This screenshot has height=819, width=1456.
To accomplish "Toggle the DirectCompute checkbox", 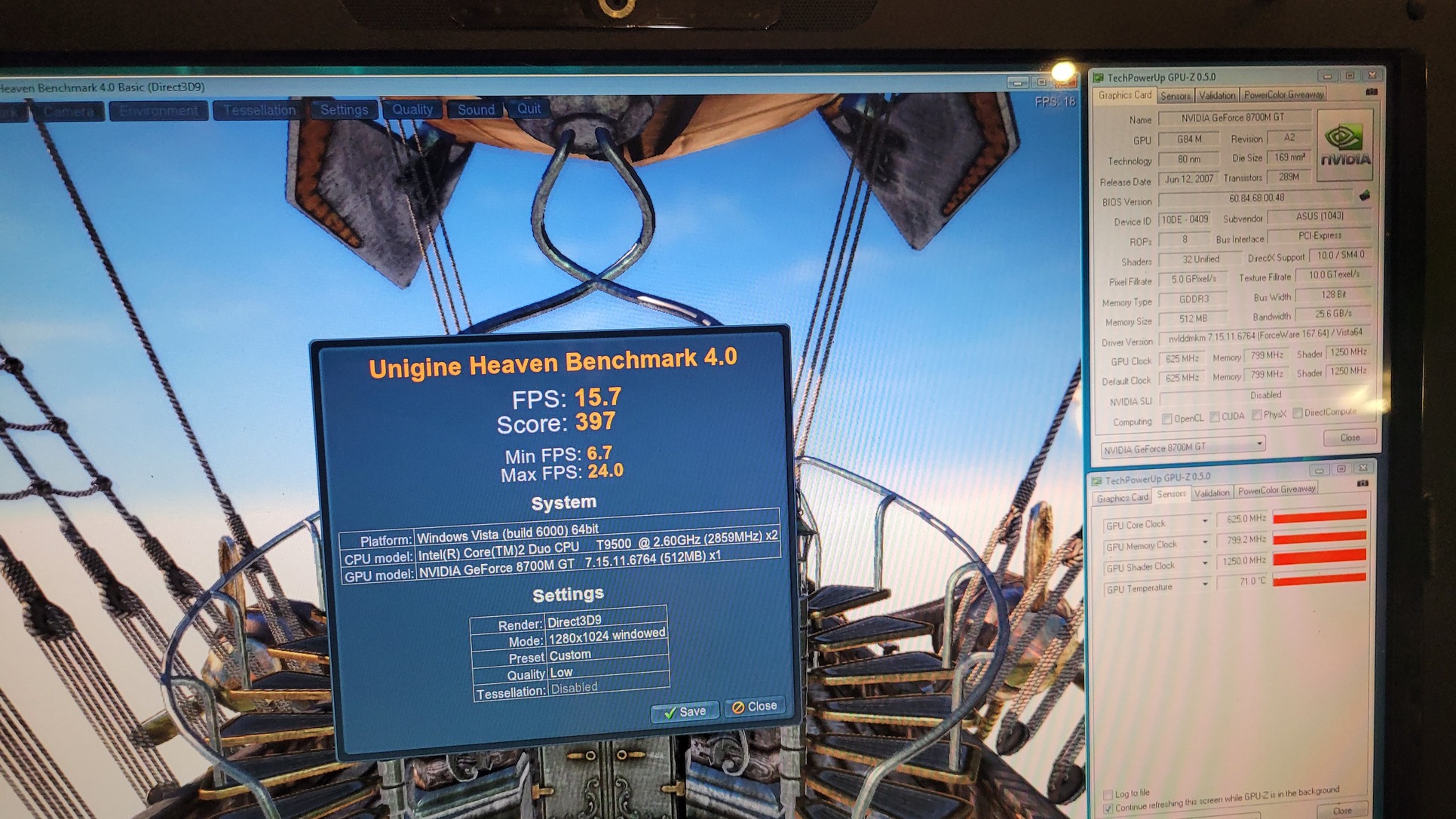I will click(x=1298, y=413).
